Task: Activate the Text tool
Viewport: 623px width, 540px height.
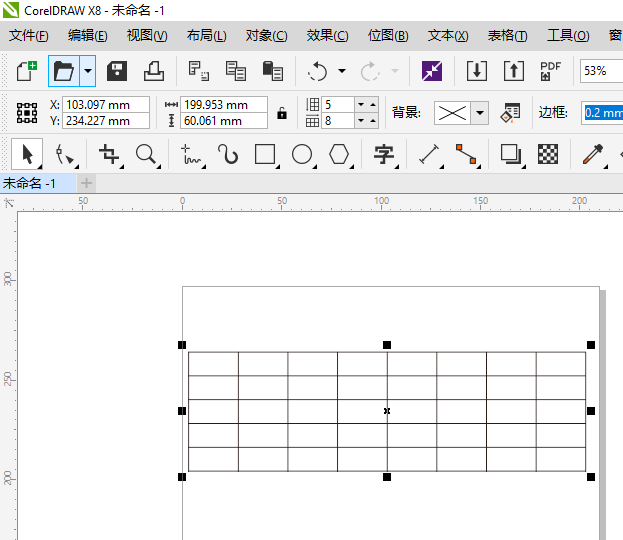Action: pyautogui.click(x=384, y=154)
